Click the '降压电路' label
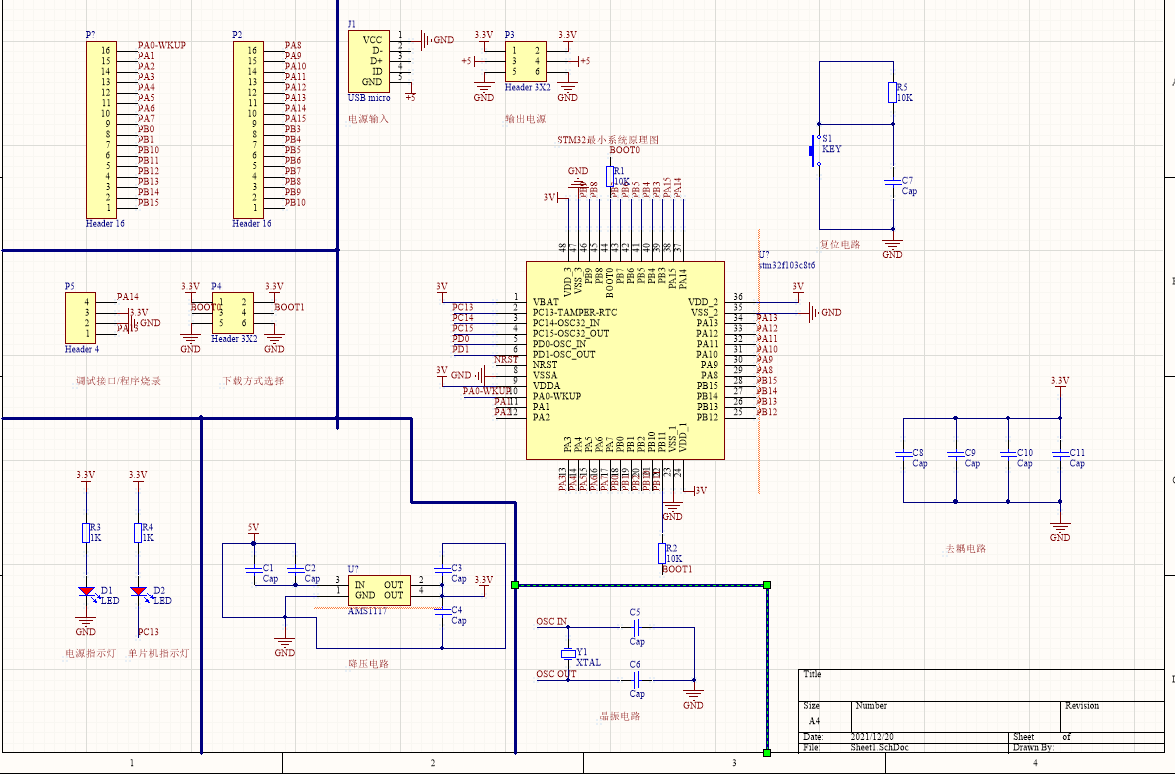This screenshot has height=774, width=1175. click(x=368, y=664)
